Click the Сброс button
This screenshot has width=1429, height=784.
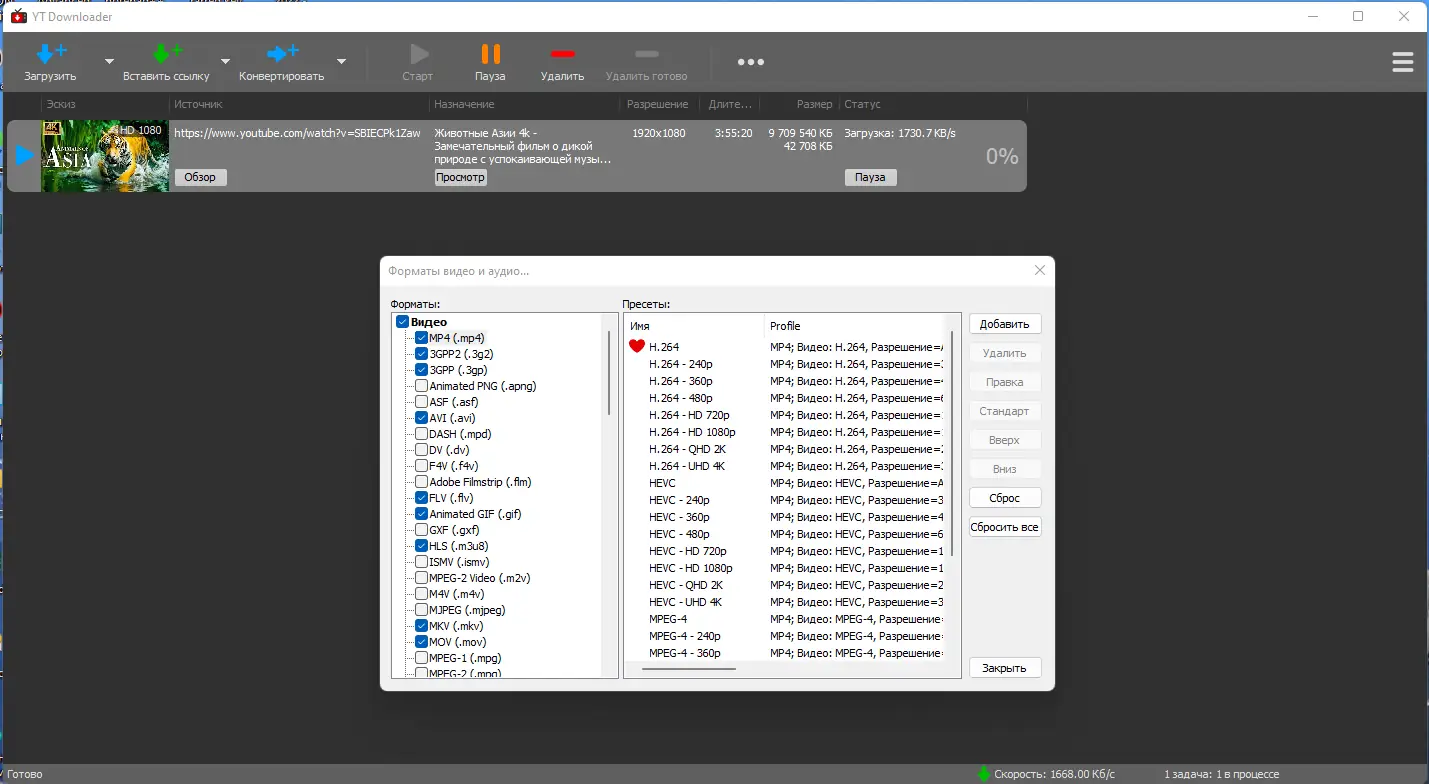pos(1005,498)
